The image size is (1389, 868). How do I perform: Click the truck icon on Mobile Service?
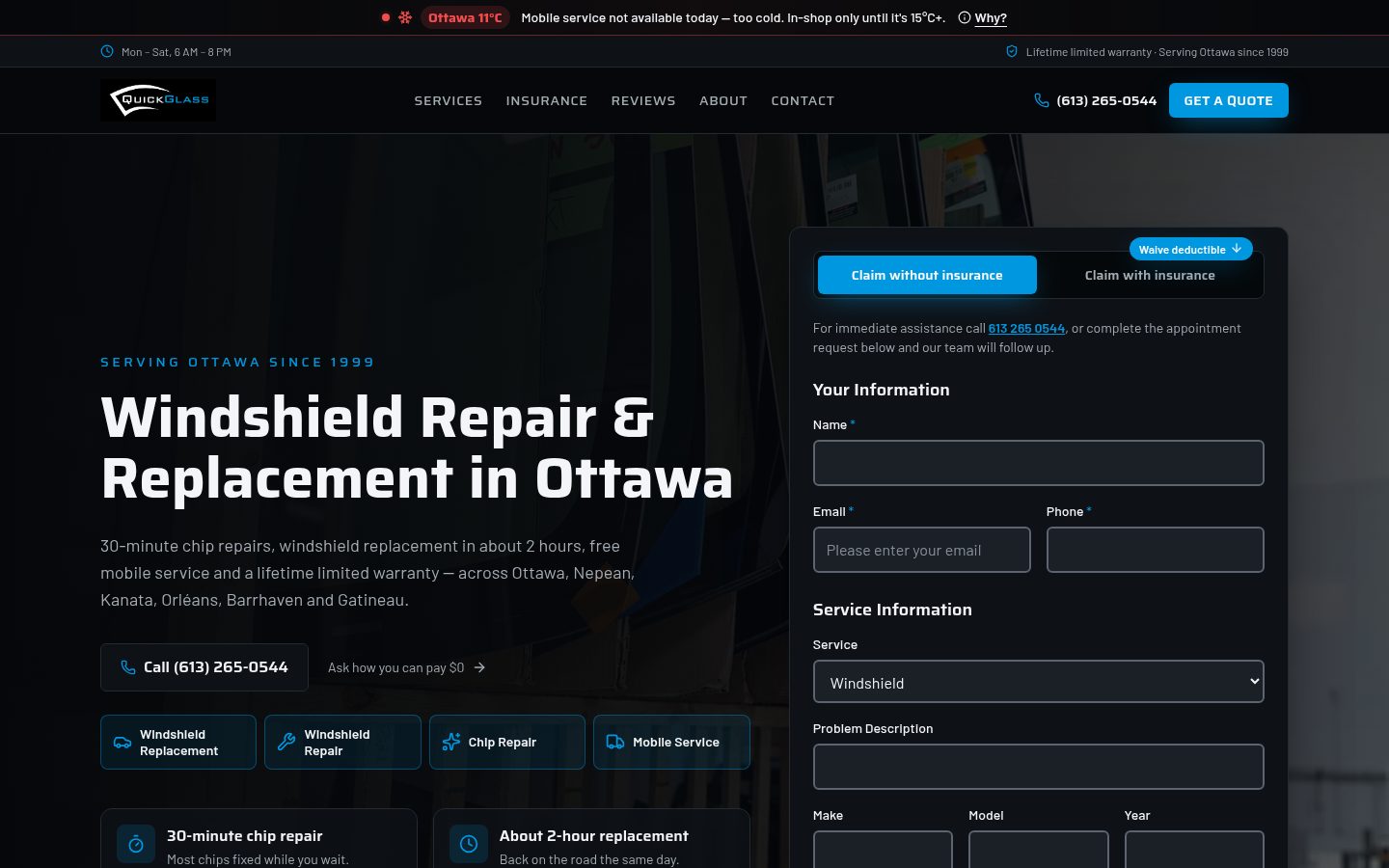tap(615, 742)
